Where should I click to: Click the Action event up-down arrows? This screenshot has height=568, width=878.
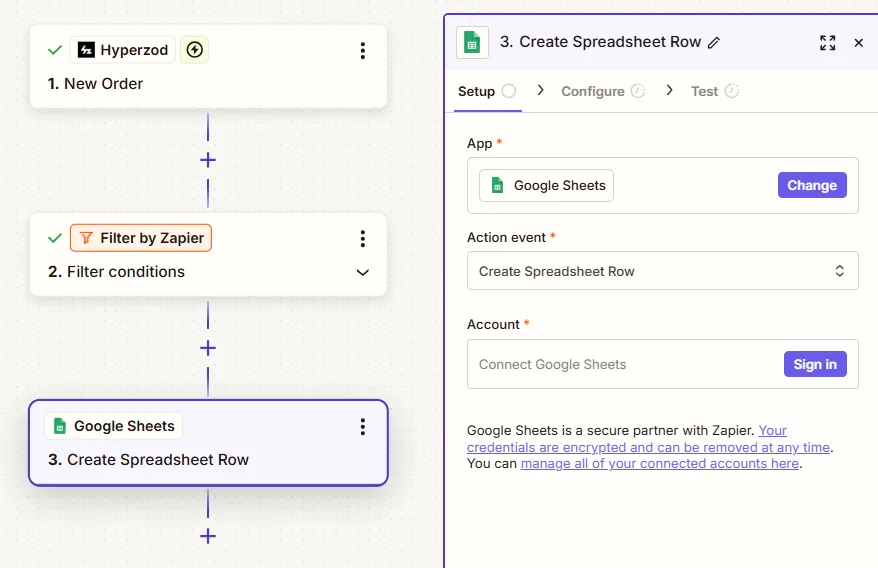click(839, 271)
